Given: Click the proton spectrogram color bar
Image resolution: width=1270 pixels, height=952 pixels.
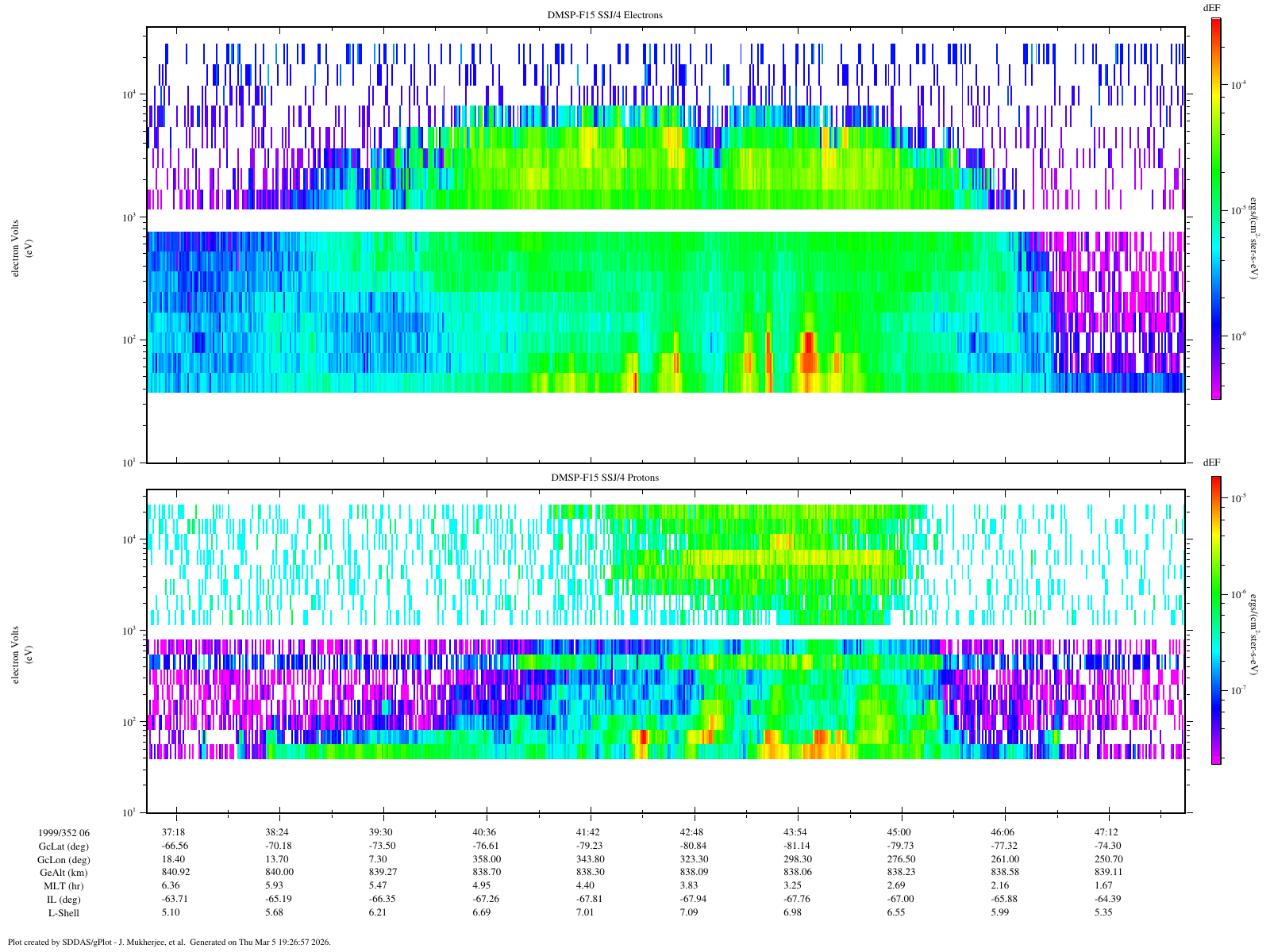Looking at the screenshot, I should 1215,620.
